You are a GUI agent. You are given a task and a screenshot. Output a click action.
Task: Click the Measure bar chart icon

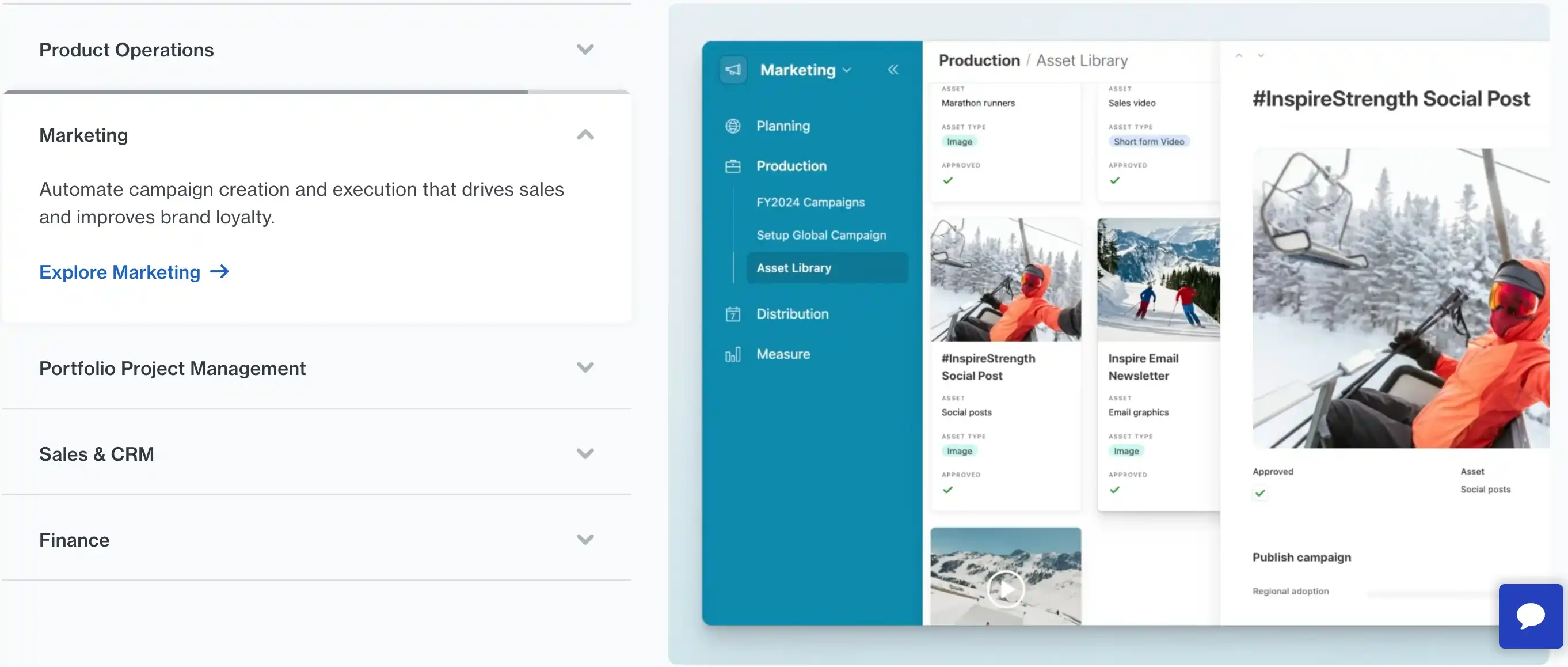(x=733, y=354)
